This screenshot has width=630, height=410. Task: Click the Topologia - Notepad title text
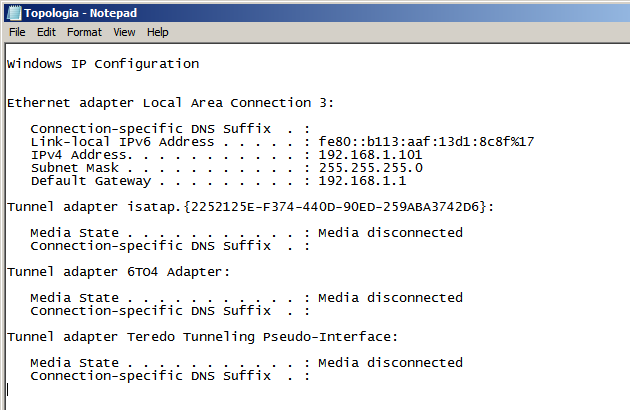80,13
